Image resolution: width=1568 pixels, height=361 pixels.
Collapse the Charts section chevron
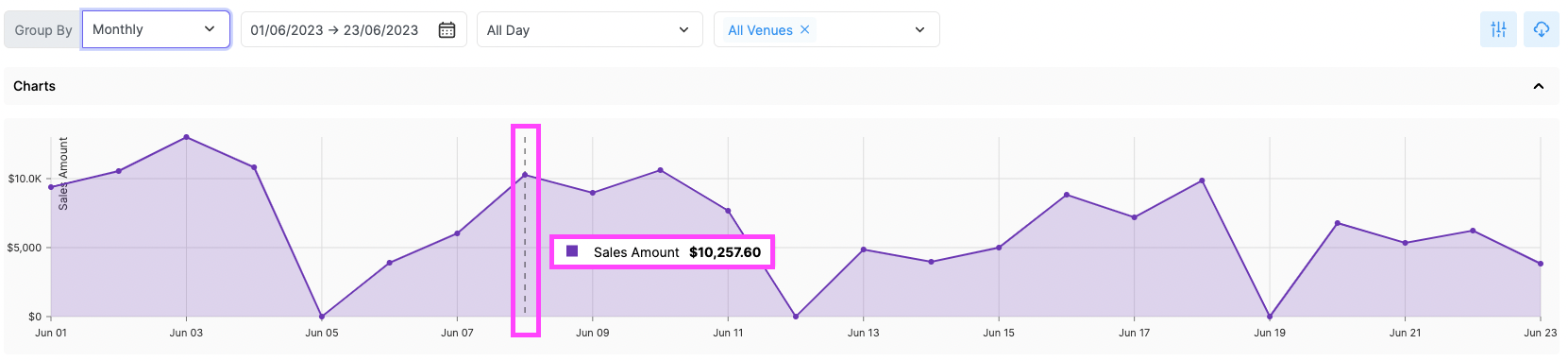[x=1539, y=86]
